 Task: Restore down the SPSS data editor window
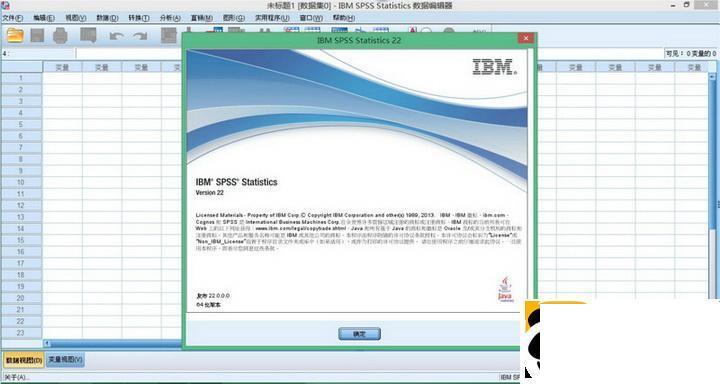[686, 5]
